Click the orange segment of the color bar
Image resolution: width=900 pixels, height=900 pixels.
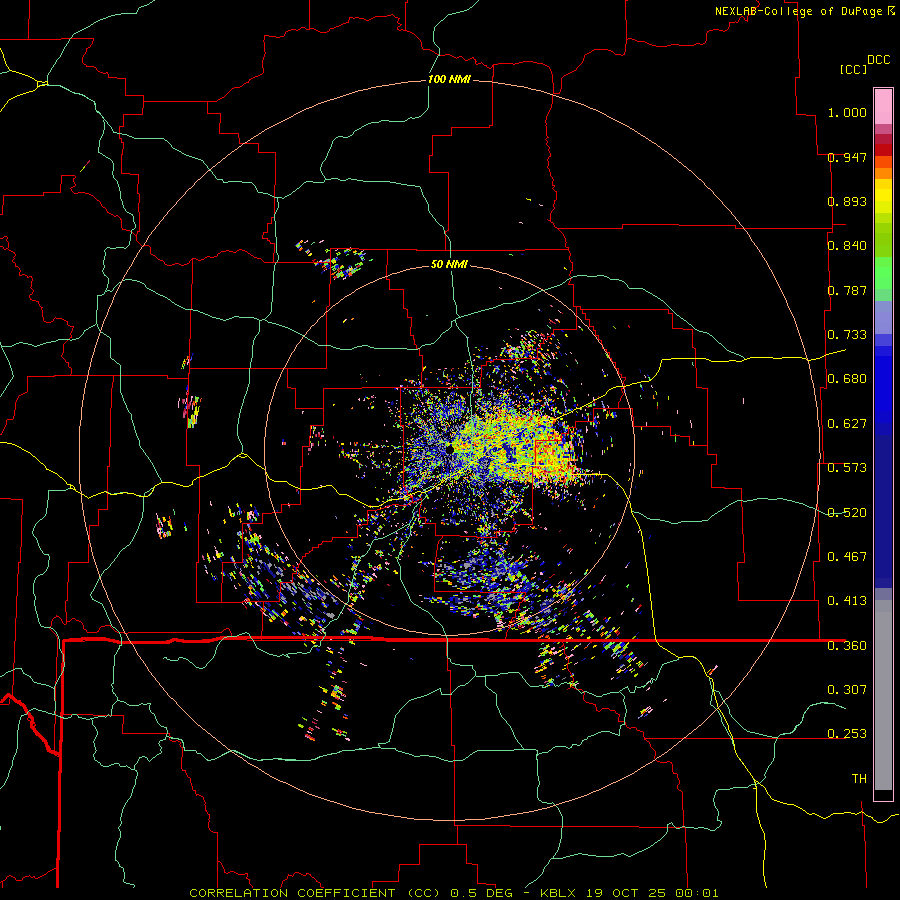(x=883, y=173)
